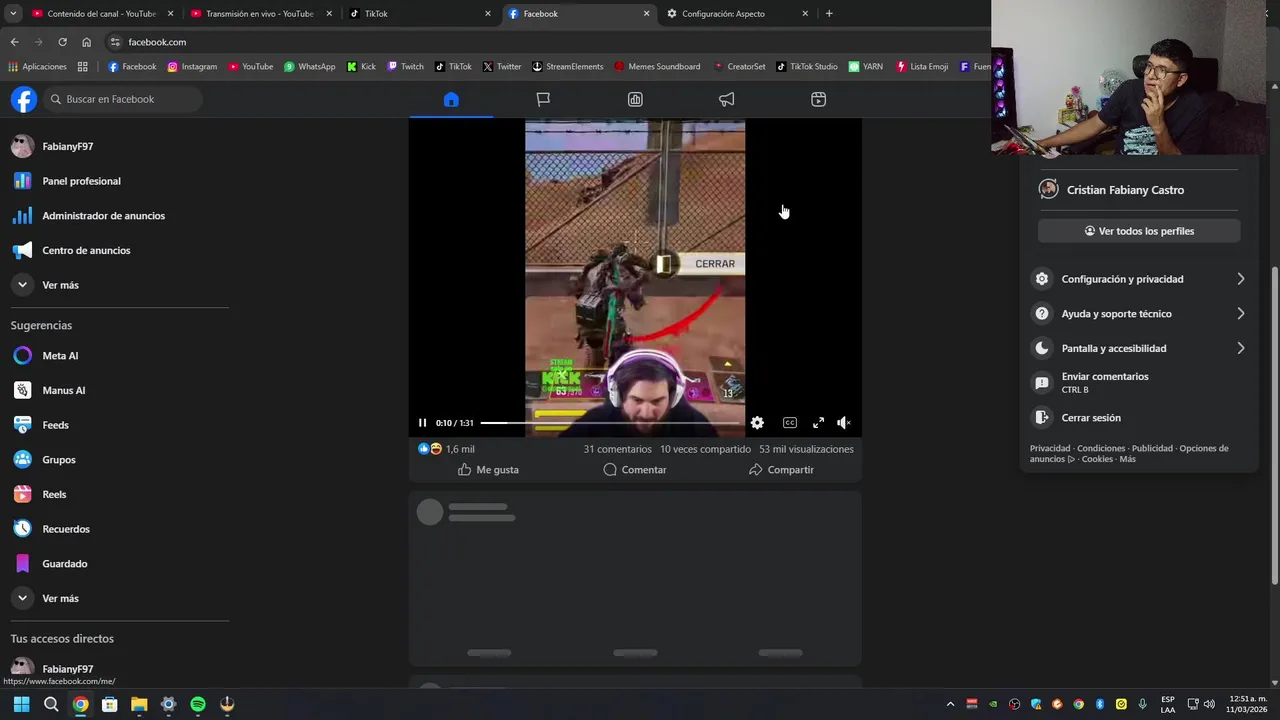Unmute the video sound
This screenshot has height=720, width=1280.
tap(844, 423)
